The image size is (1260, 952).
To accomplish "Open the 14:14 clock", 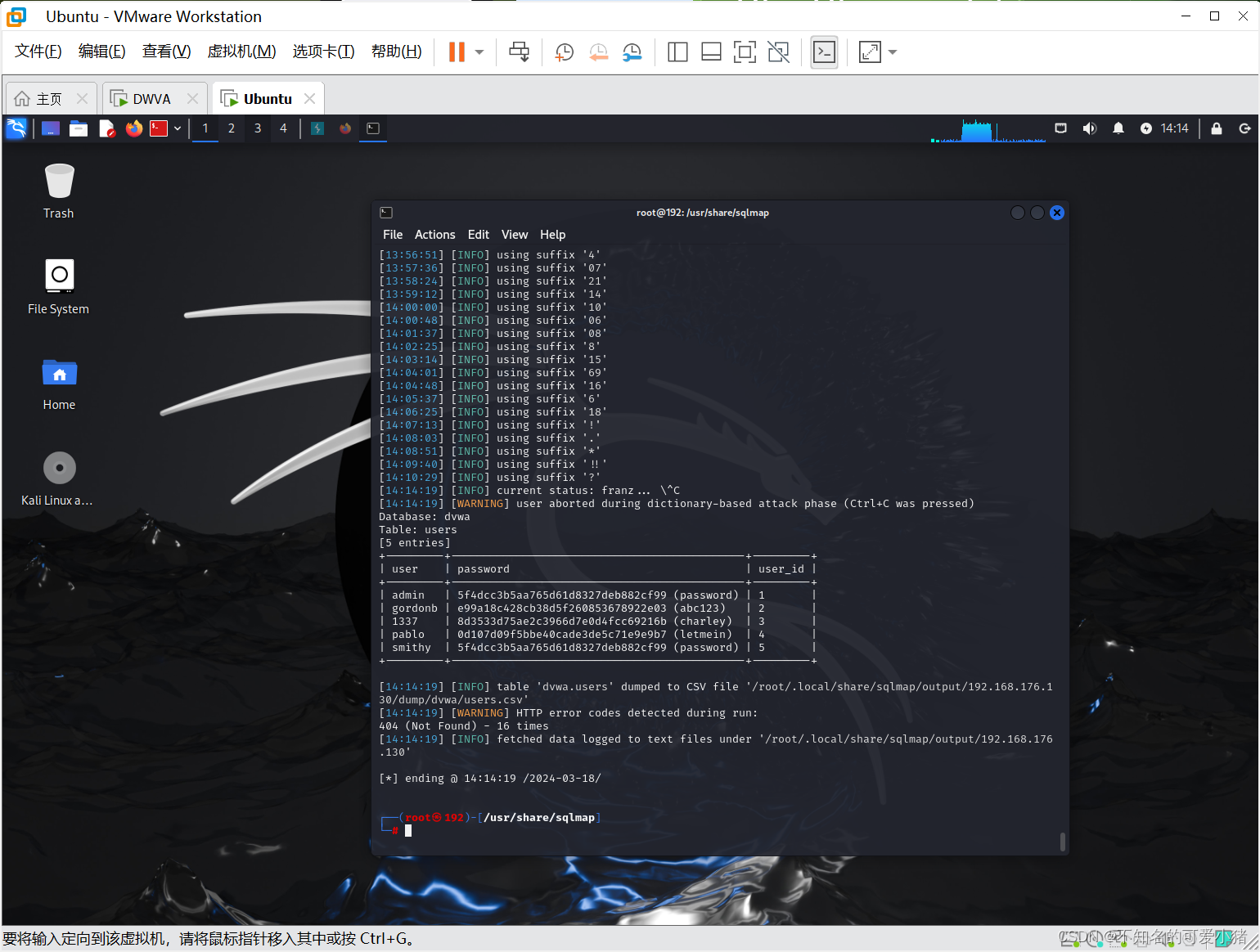I will (x=1175, y=128).
